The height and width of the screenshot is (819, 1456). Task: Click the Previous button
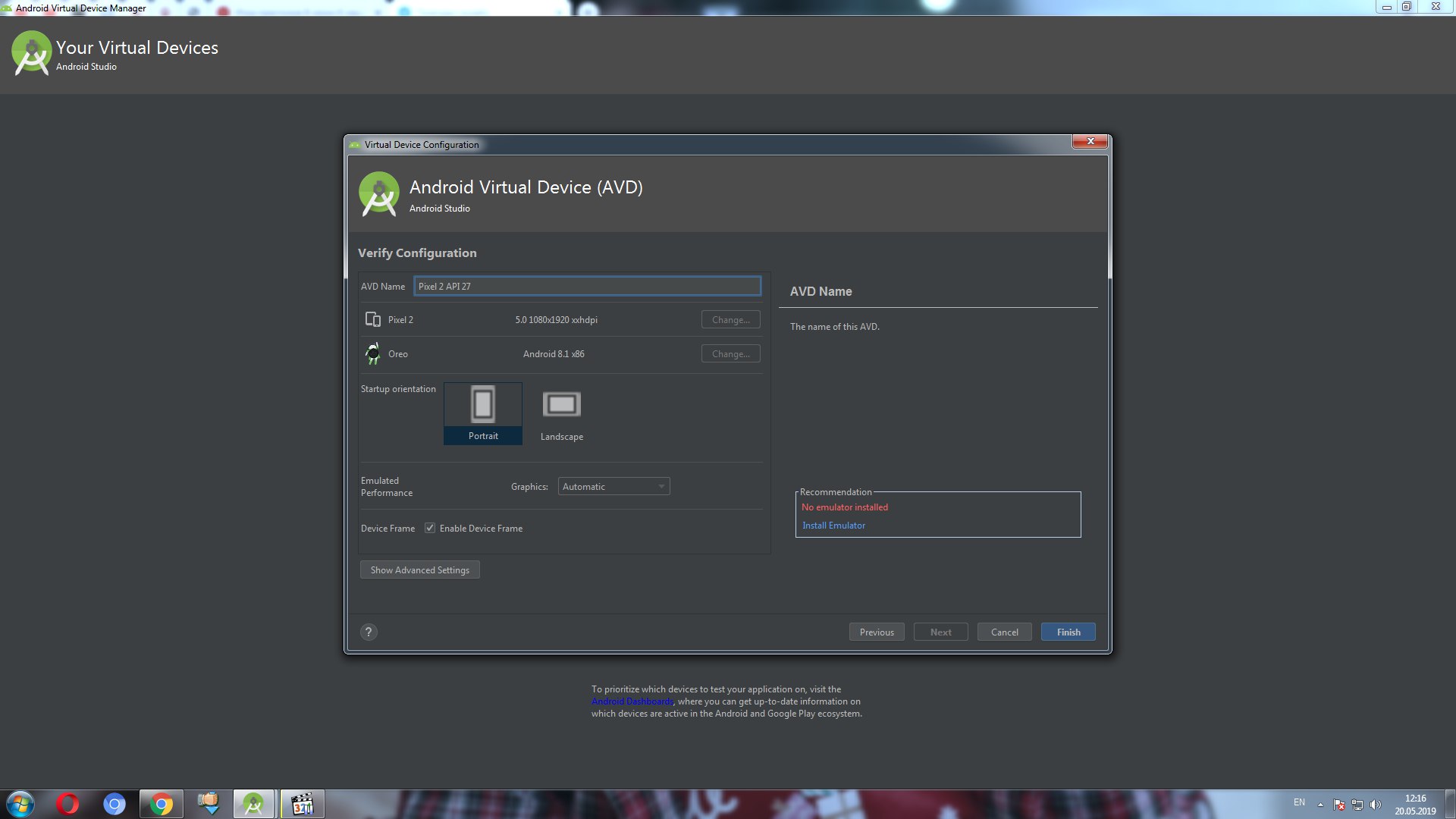click(877, 632)
